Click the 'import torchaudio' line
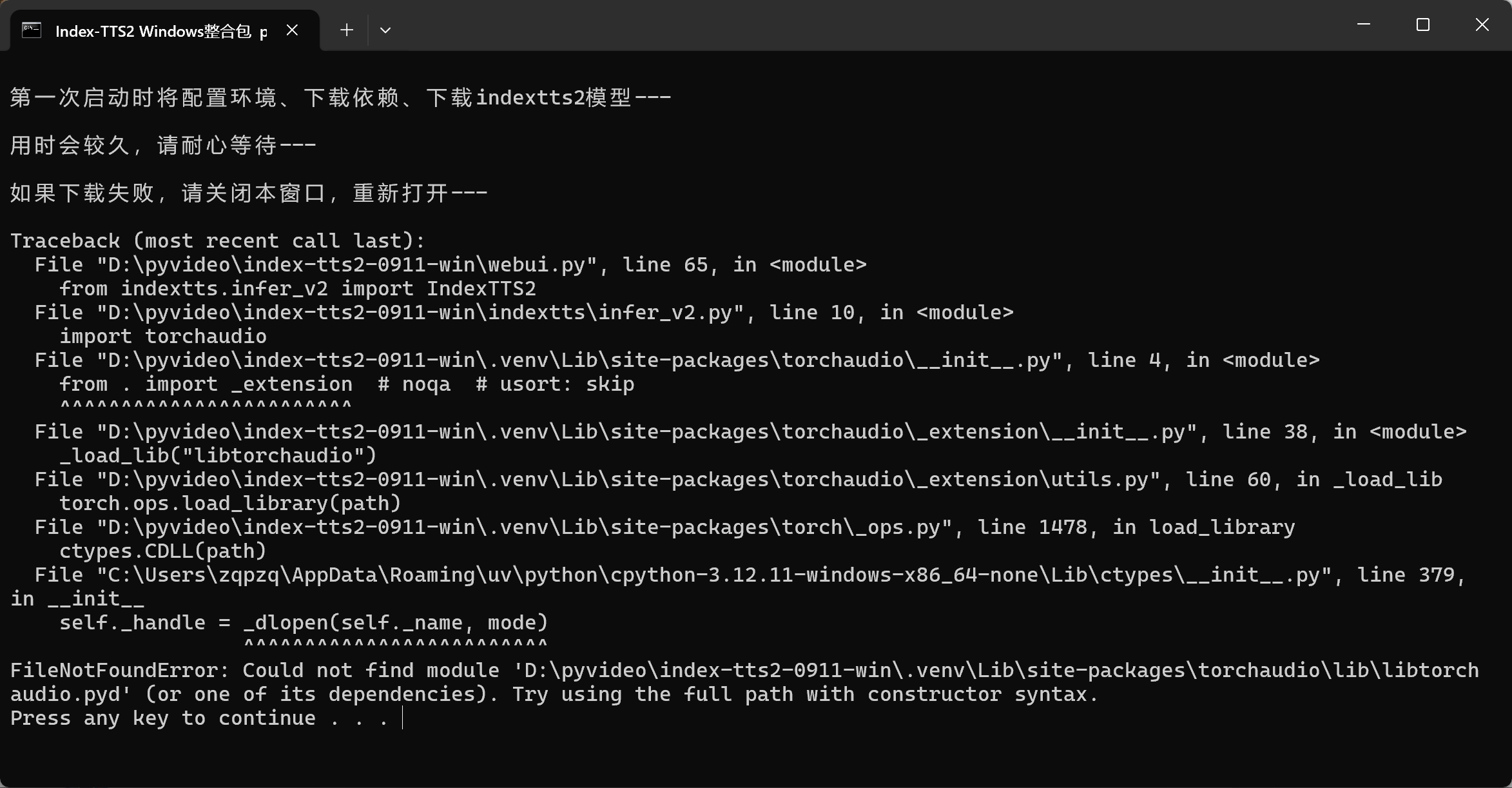Image resolution: width=1512 pixels, height=788 pixels. pyautogui.click(x=162, y=337)
